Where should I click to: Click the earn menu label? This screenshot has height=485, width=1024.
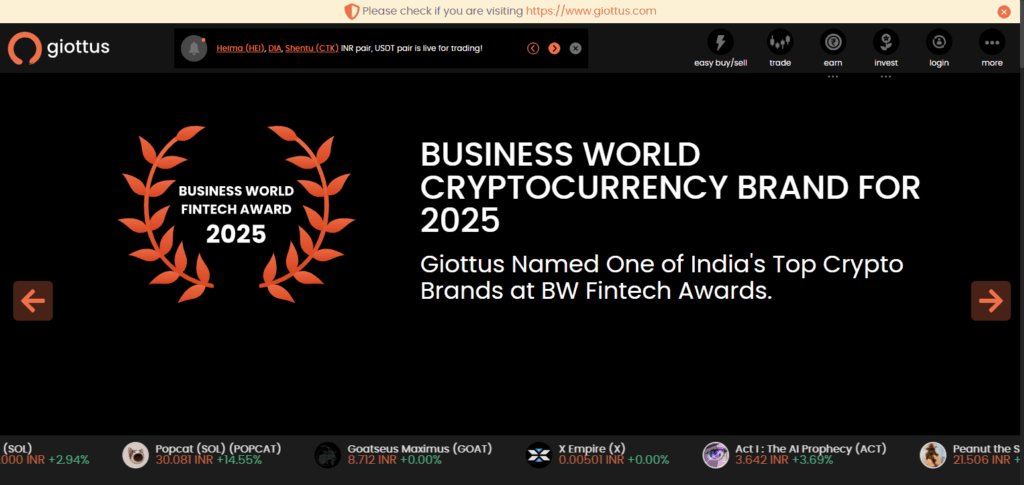833,63
